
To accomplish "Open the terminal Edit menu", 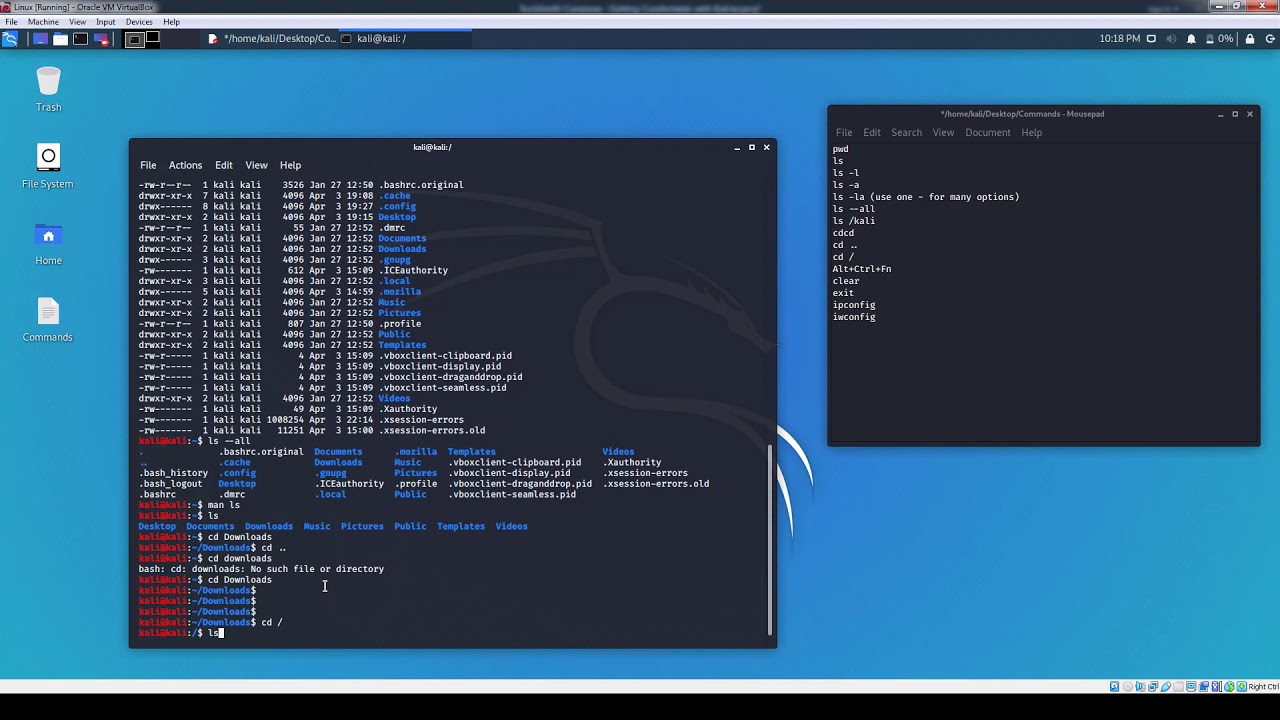I will (x=223, y=165).
